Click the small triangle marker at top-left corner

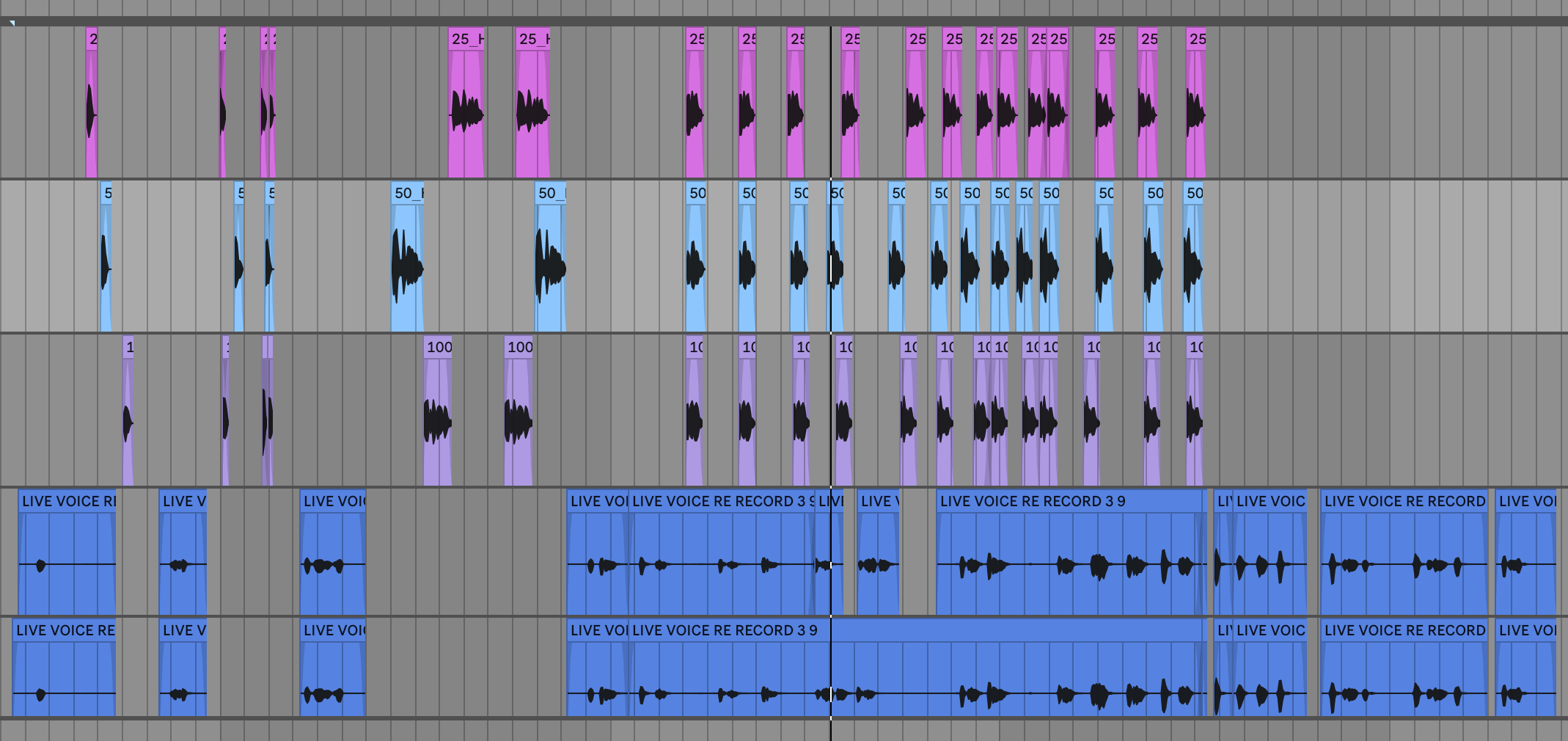12,23
